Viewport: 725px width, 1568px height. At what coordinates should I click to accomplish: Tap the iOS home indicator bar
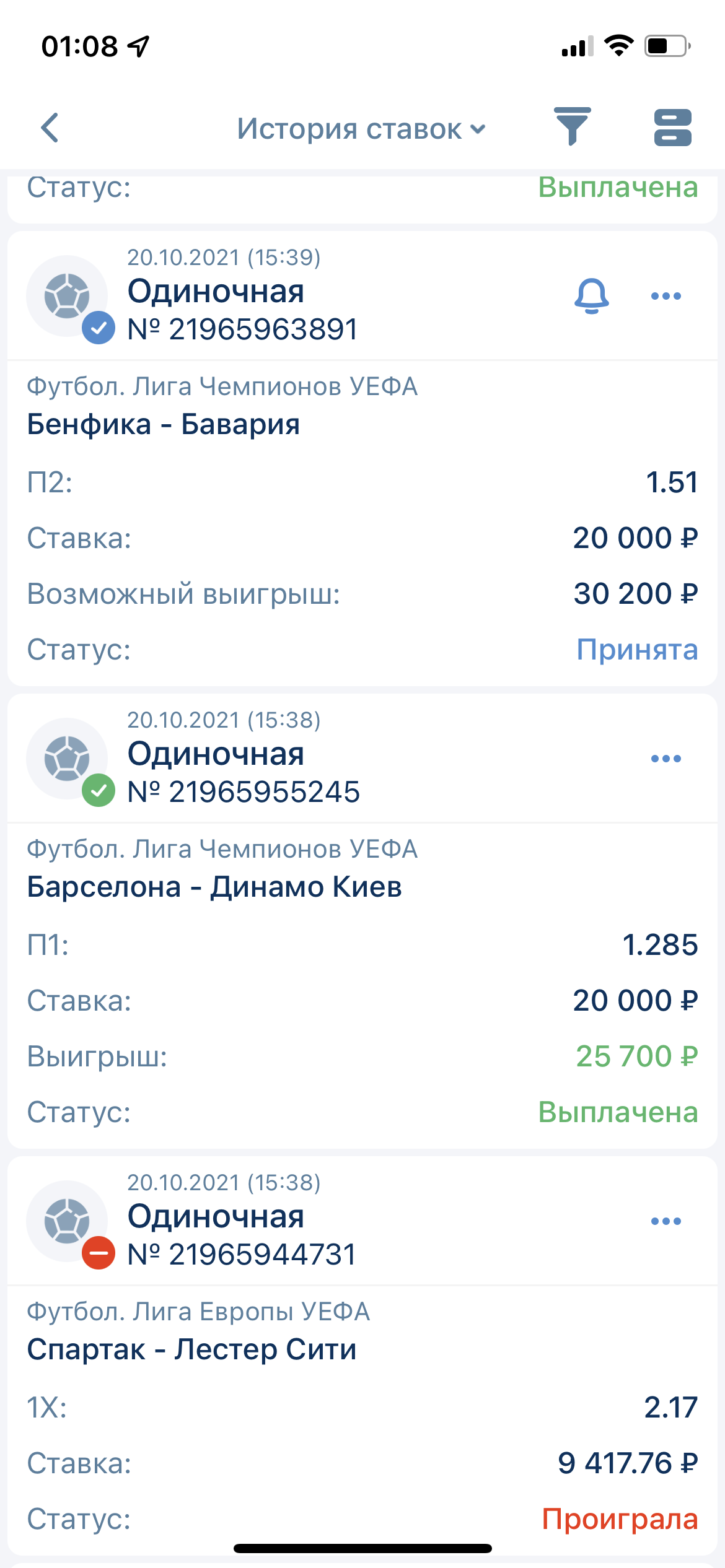[x=362, y=1548]
